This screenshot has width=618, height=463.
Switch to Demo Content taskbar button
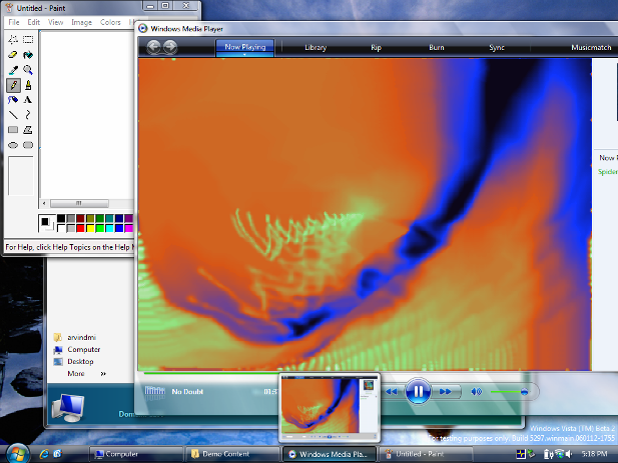[x=232, y=454]
